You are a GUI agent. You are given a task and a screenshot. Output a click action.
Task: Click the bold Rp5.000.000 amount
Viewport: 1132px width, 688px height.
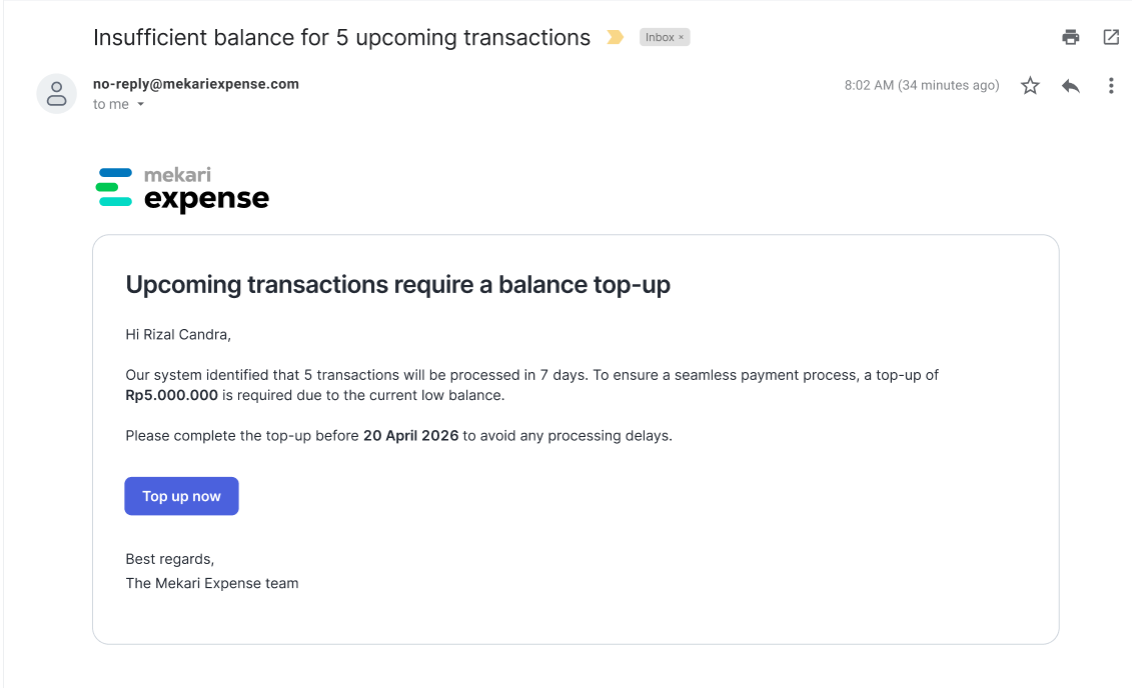click(x=171, y=396)
